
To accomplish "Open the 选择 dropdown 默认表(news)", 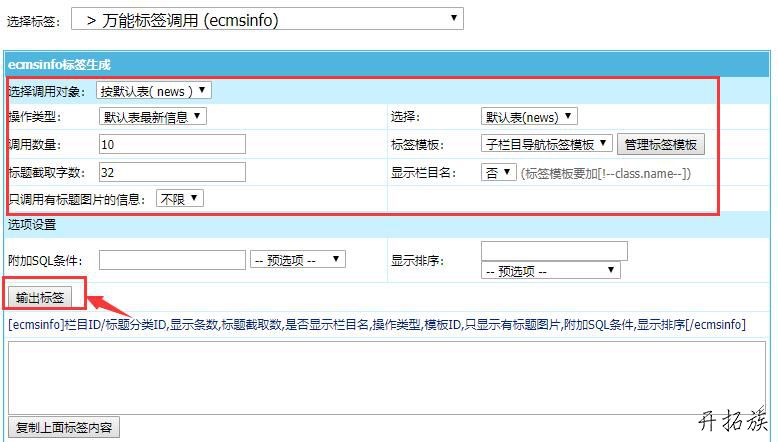I will tap(529, 117).
